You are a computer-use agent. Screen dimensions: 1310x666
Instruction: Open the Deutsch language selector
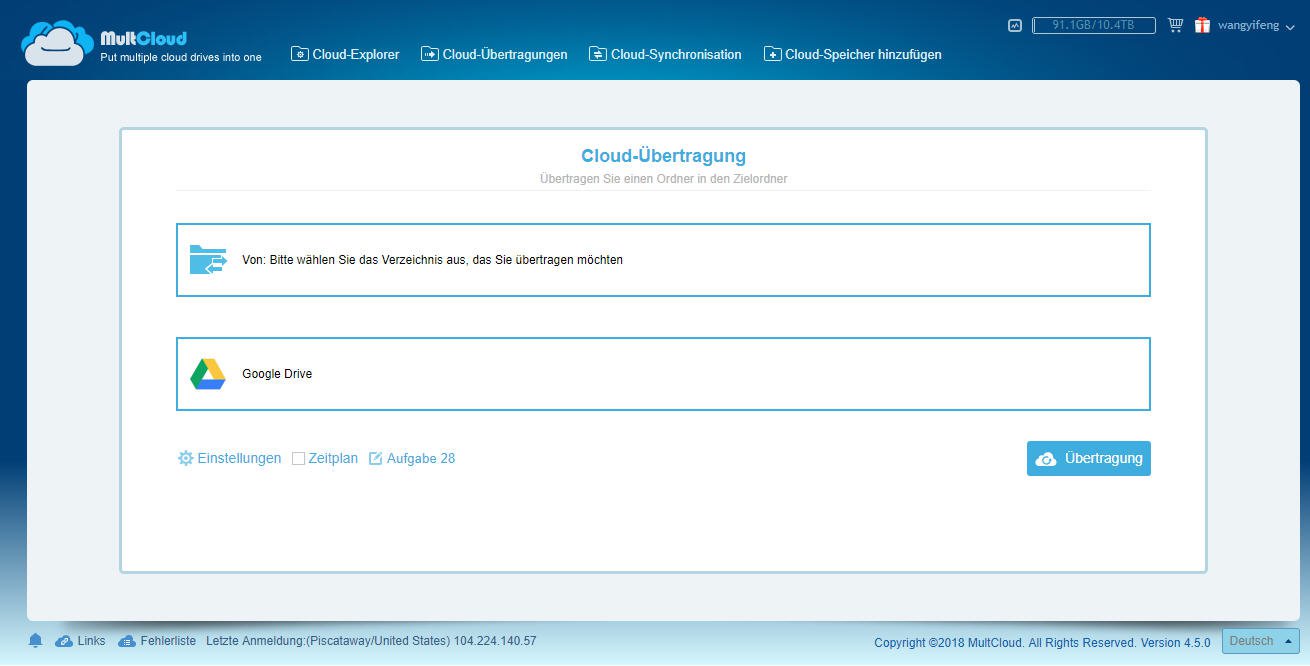[1260, 641]
